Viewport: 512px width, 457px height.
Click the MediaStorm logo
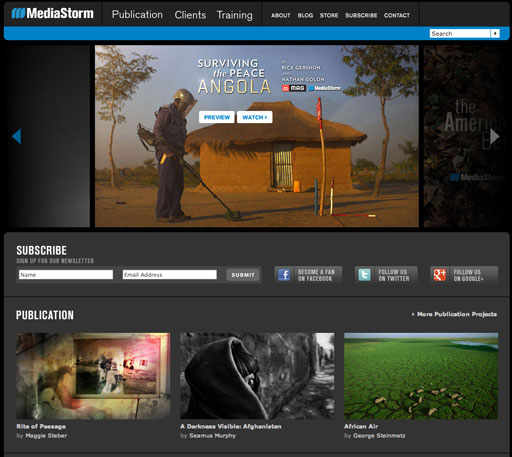coord(53,13)
